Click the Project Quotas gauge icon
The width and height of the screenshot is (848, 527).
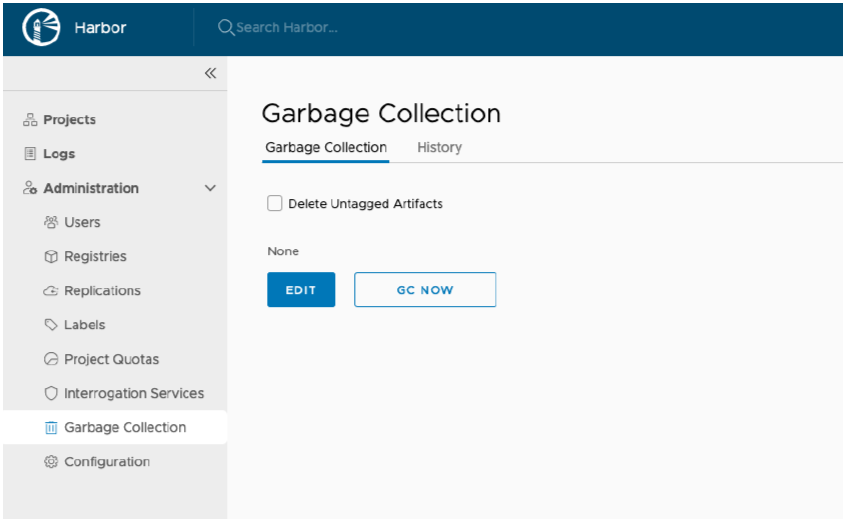click(x=51, y=359)
